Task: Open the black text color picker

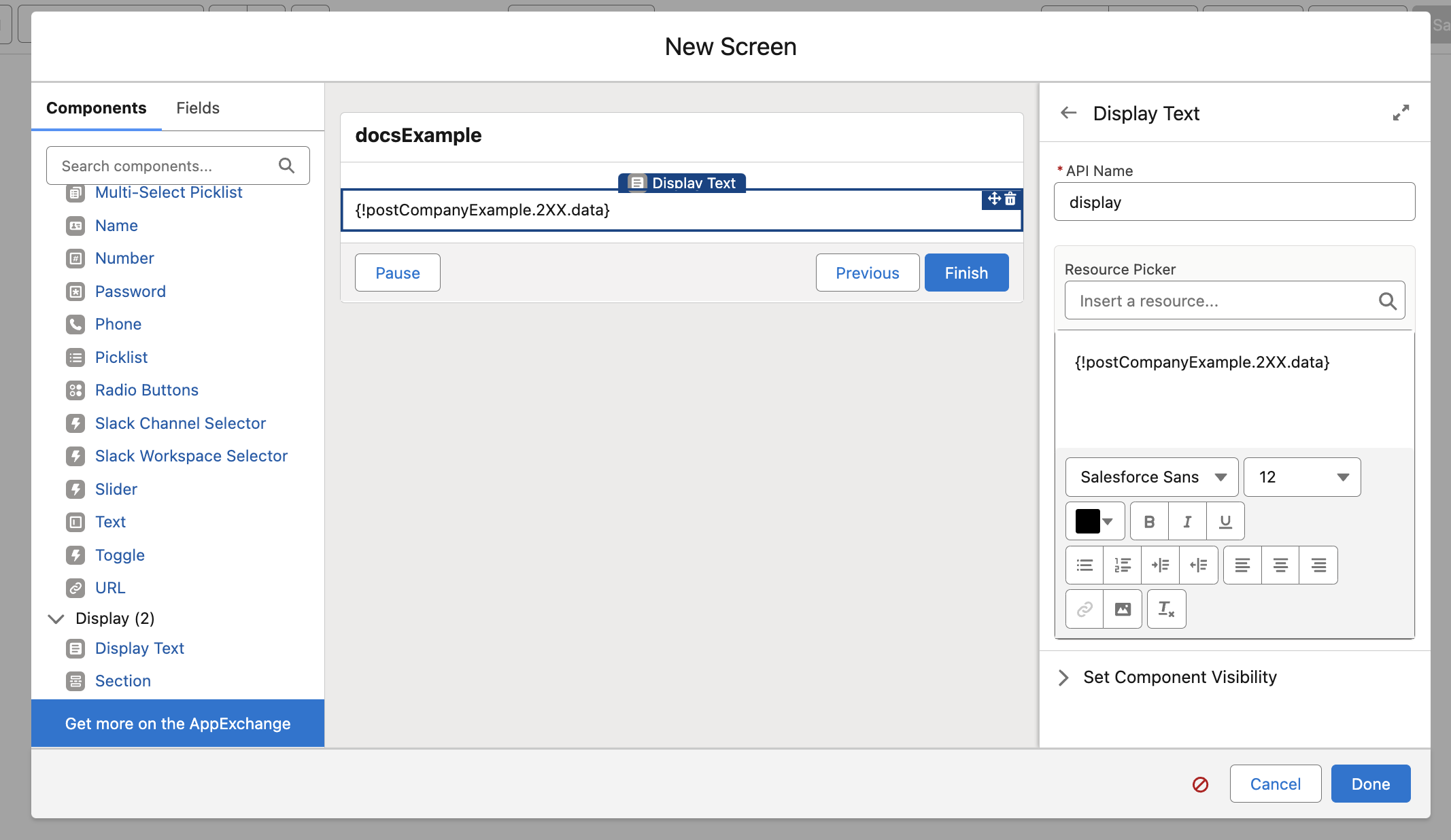Action: pos(1095,521)
